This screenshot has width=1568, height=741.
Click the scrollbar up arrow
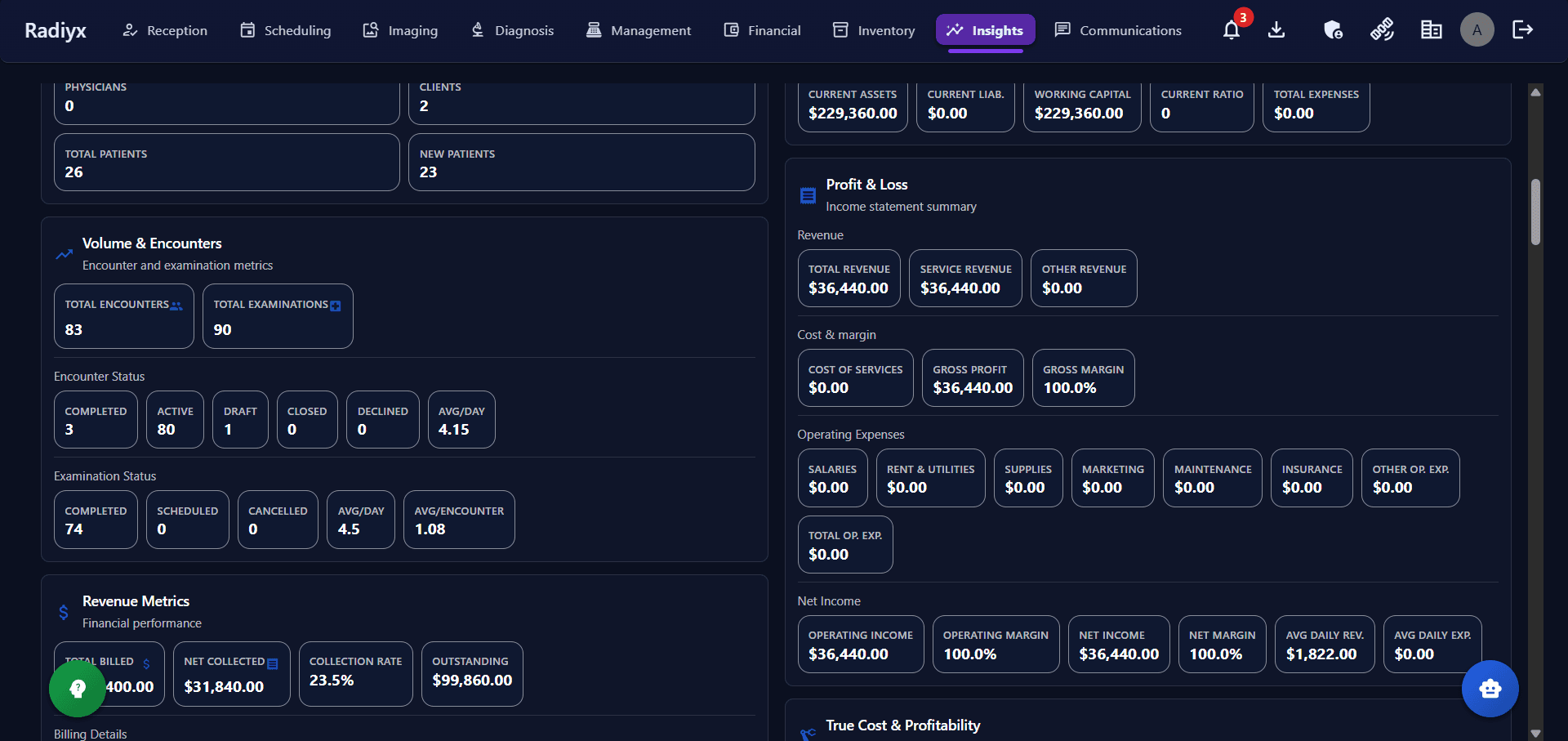(x=1535, y=92)
